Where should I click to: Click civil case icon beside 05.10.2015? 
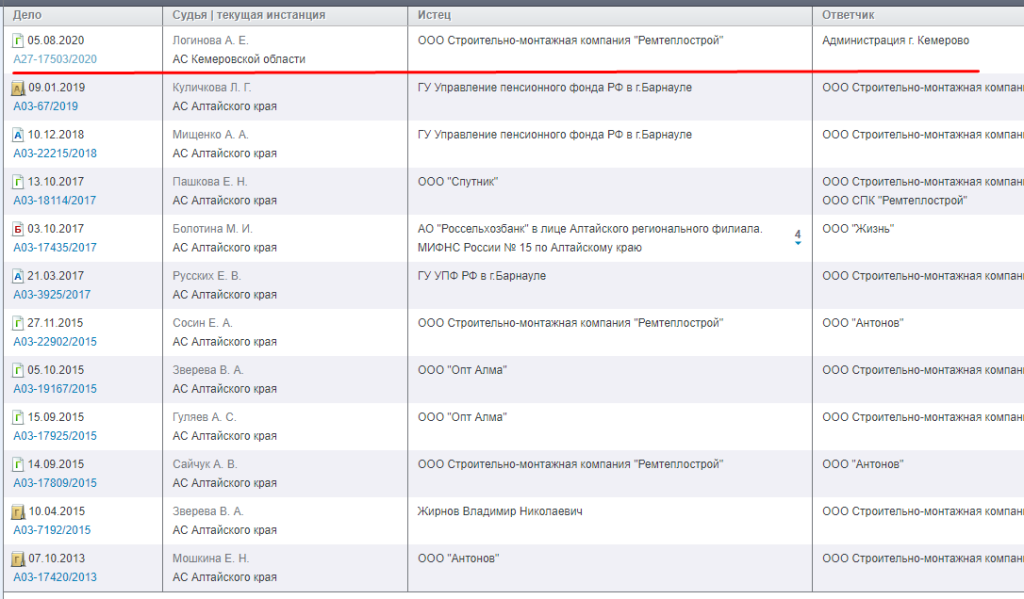(x=18, y=370)
